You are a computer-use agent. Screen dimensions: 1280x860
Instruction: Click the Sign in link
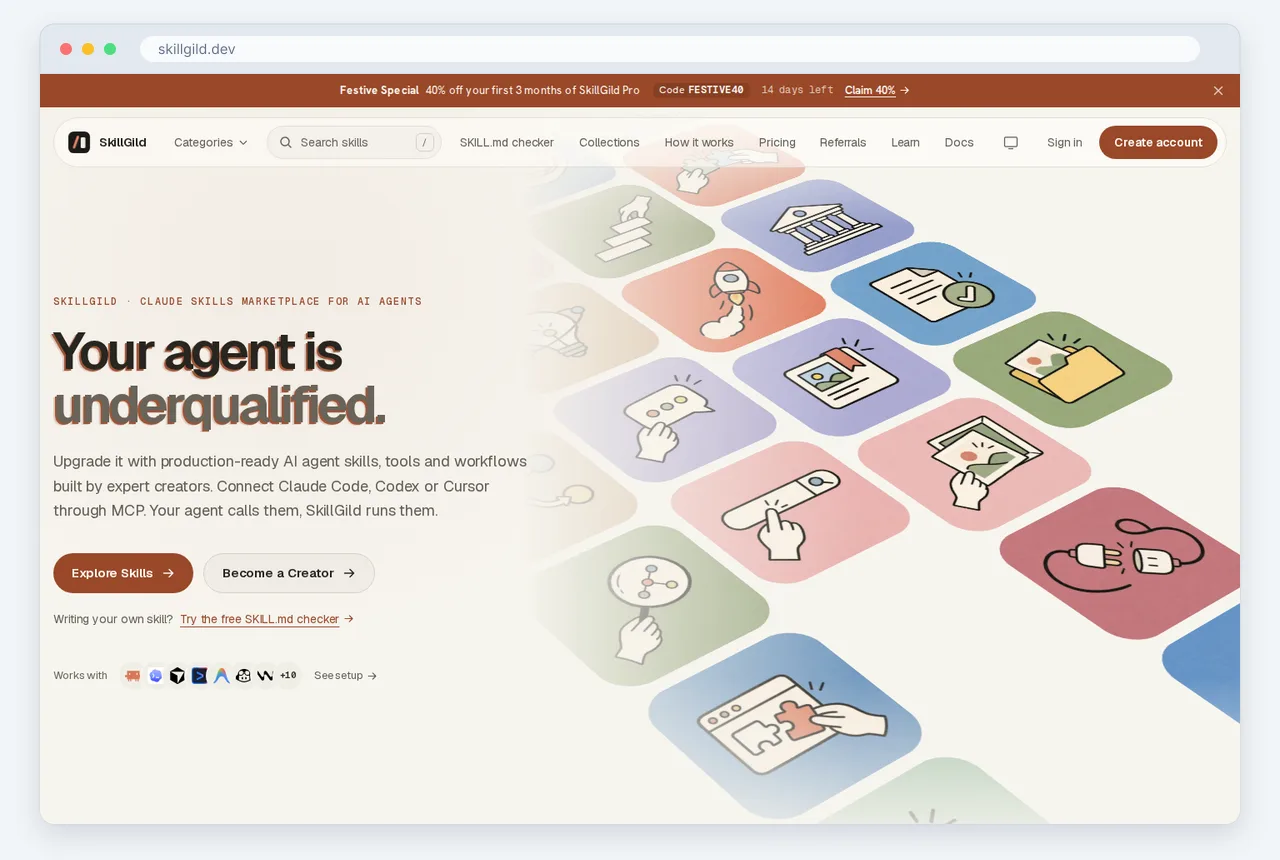[x=1065, y=143]
